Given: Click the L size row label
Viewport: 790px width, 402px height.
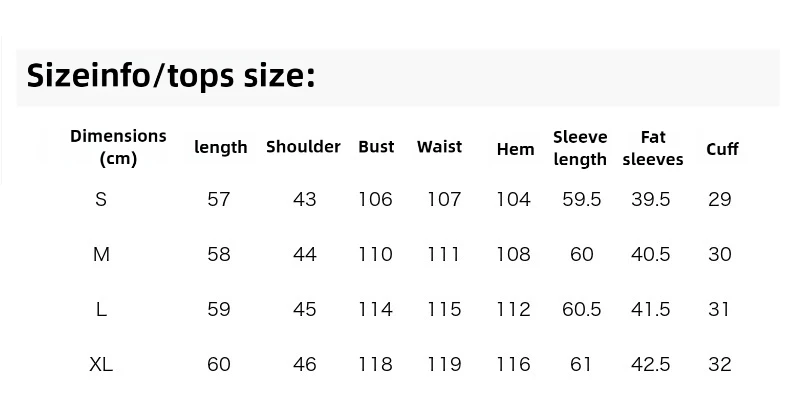Looking at the screenshot, I should (x=101, y=309).
